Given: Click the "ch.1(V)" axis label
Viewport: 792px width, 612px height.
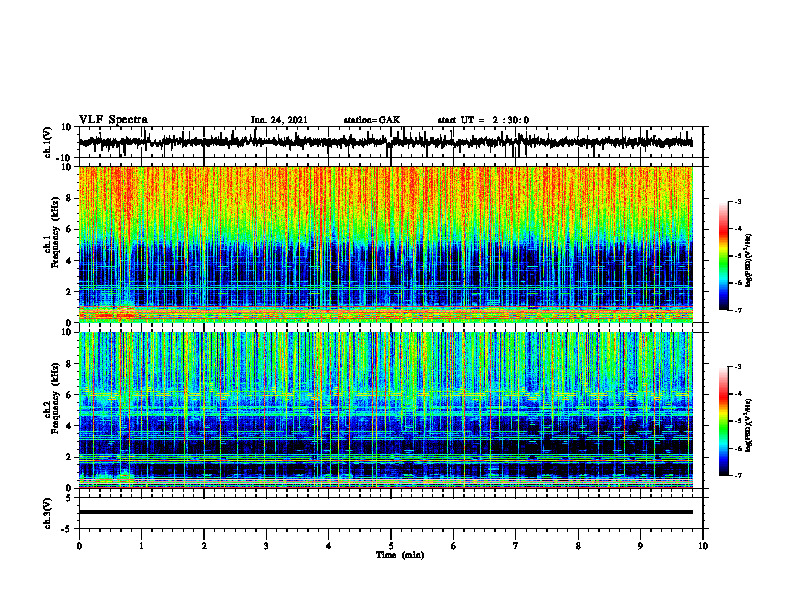Looking at the screenshot, I should [48, 142].
